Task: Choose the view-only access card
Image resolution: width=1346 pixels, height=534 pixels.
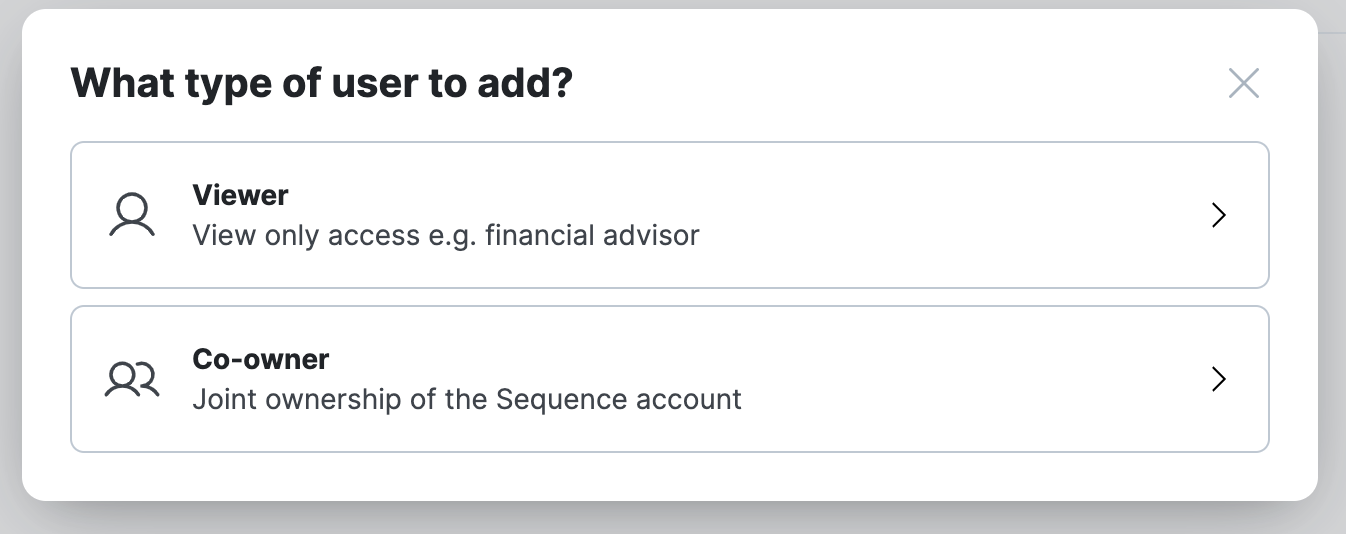Action: 670,215
